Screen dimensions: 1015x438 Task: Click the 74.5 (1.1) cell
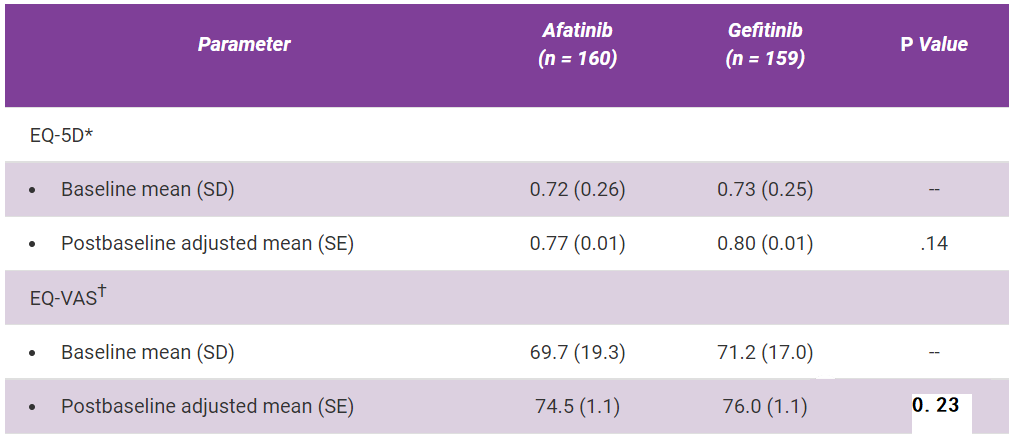pos(577,407)
